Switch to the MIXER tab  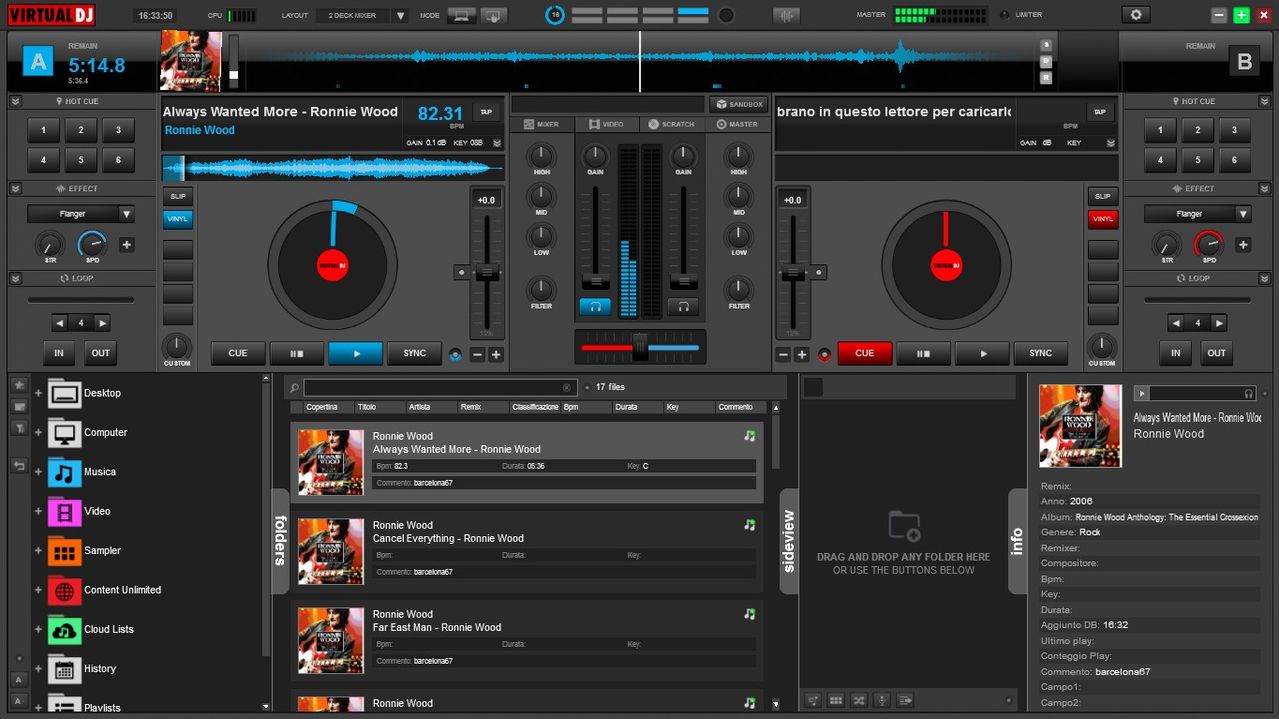(x=541, y=124)
